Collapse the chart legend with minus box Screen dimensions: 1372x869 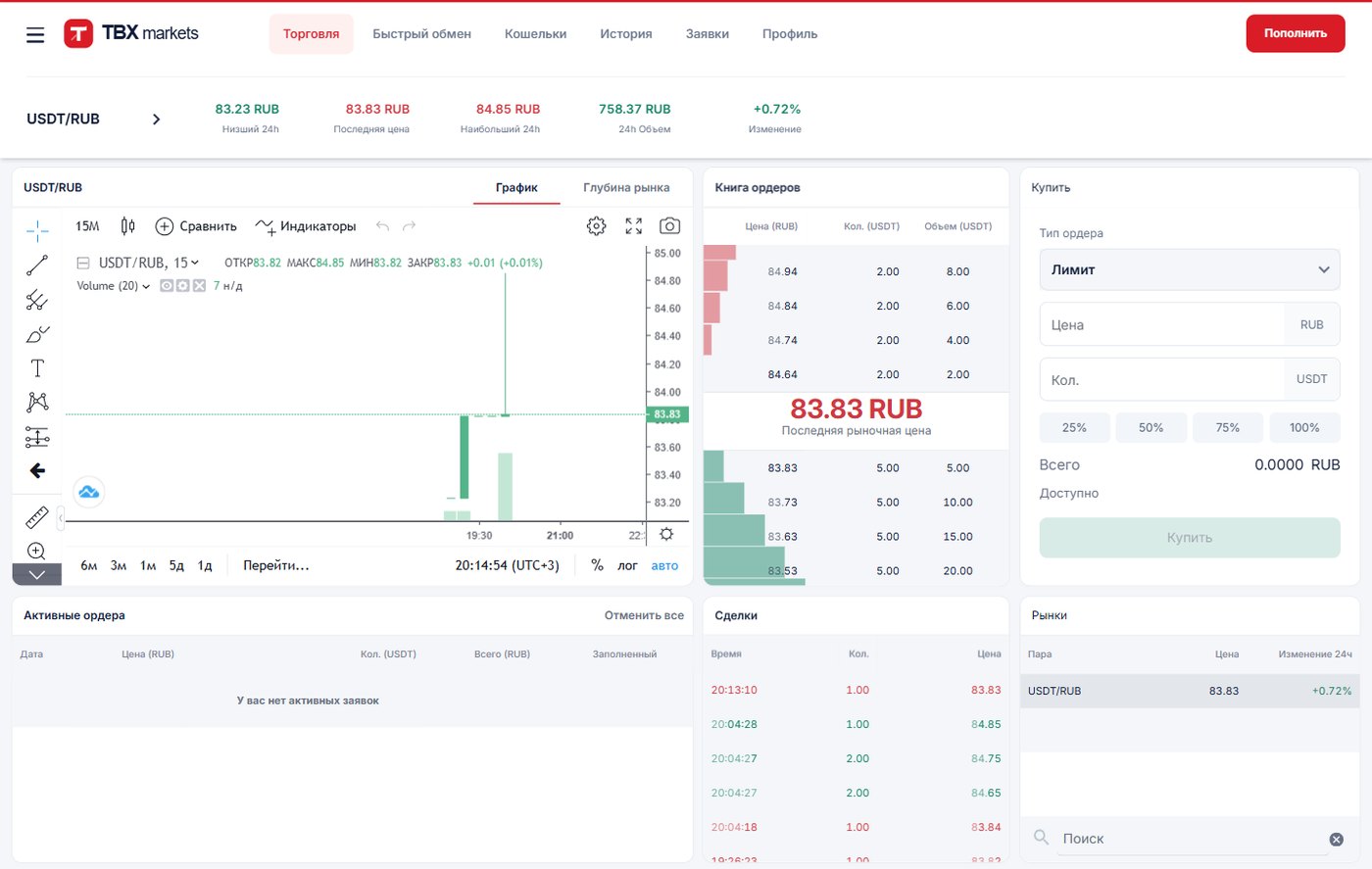83,263
